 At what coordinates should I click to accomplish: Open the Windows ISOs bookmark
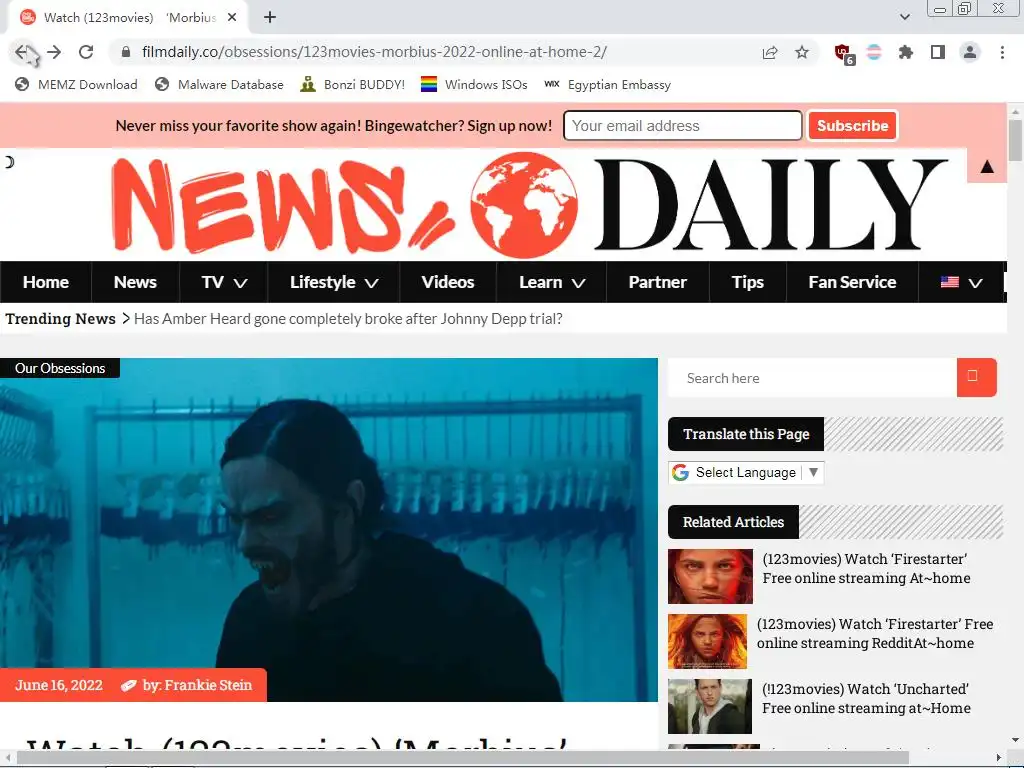point(474,84)
